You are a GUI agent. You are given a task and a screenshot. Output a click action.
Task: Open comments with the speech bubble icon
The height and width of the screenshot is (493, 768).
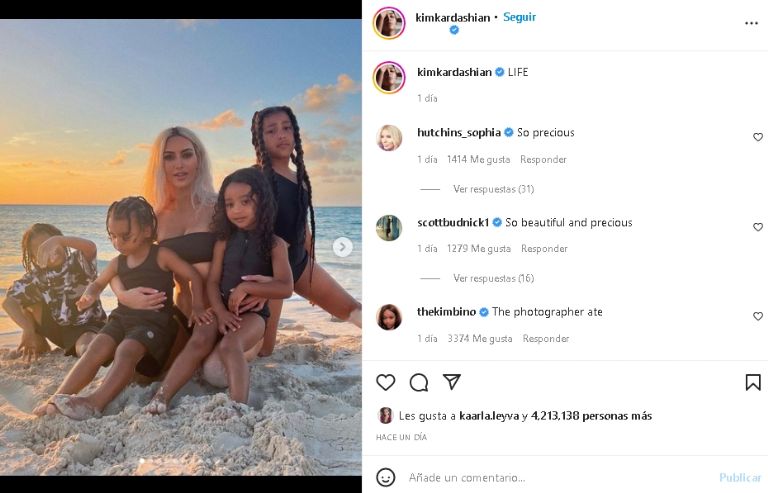pyautogui.click(x=419, y=382)
